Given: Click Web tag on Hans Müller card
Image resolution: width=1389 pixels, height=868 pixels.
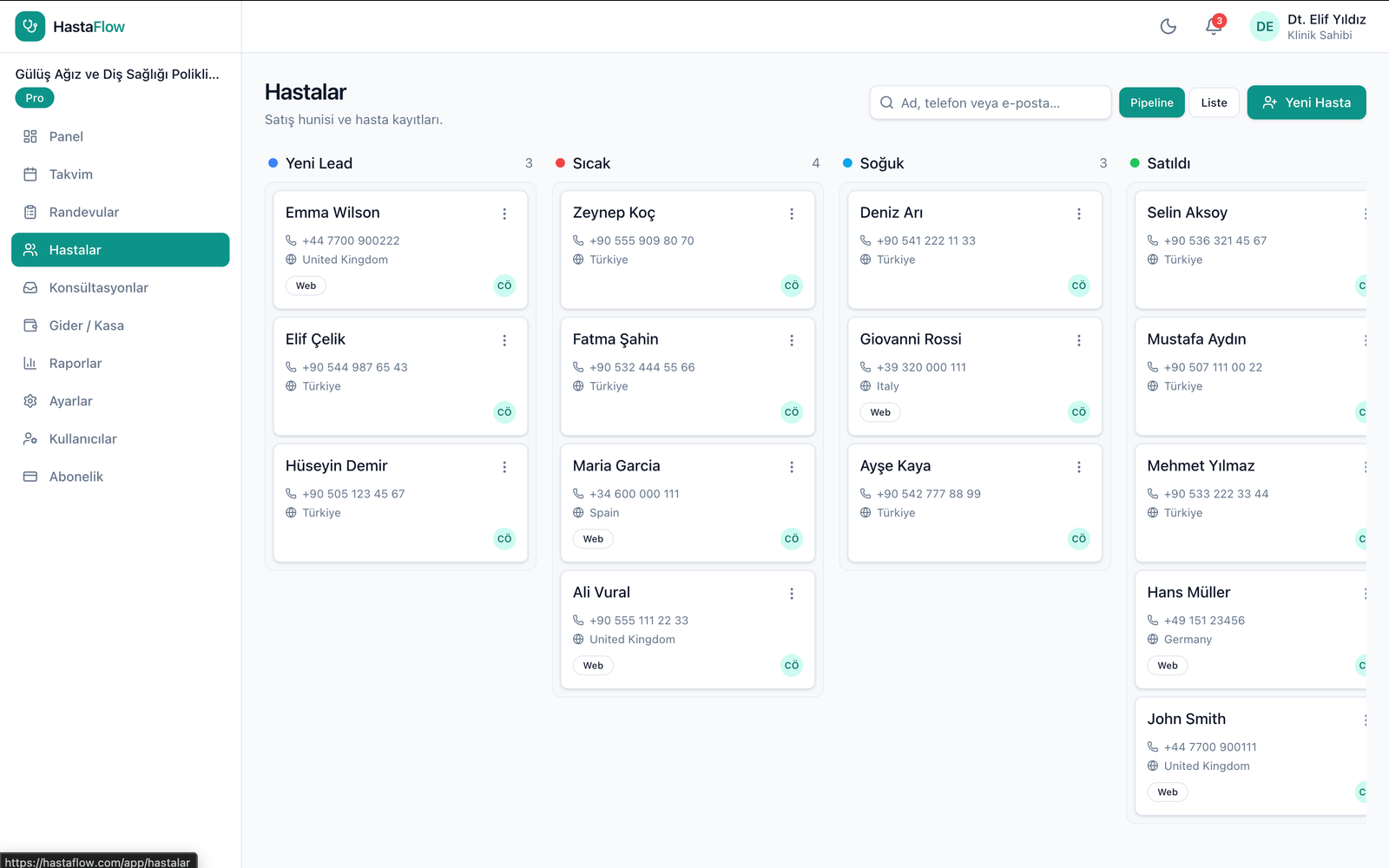Looking at the screenshot, I should coord(1168,666).
